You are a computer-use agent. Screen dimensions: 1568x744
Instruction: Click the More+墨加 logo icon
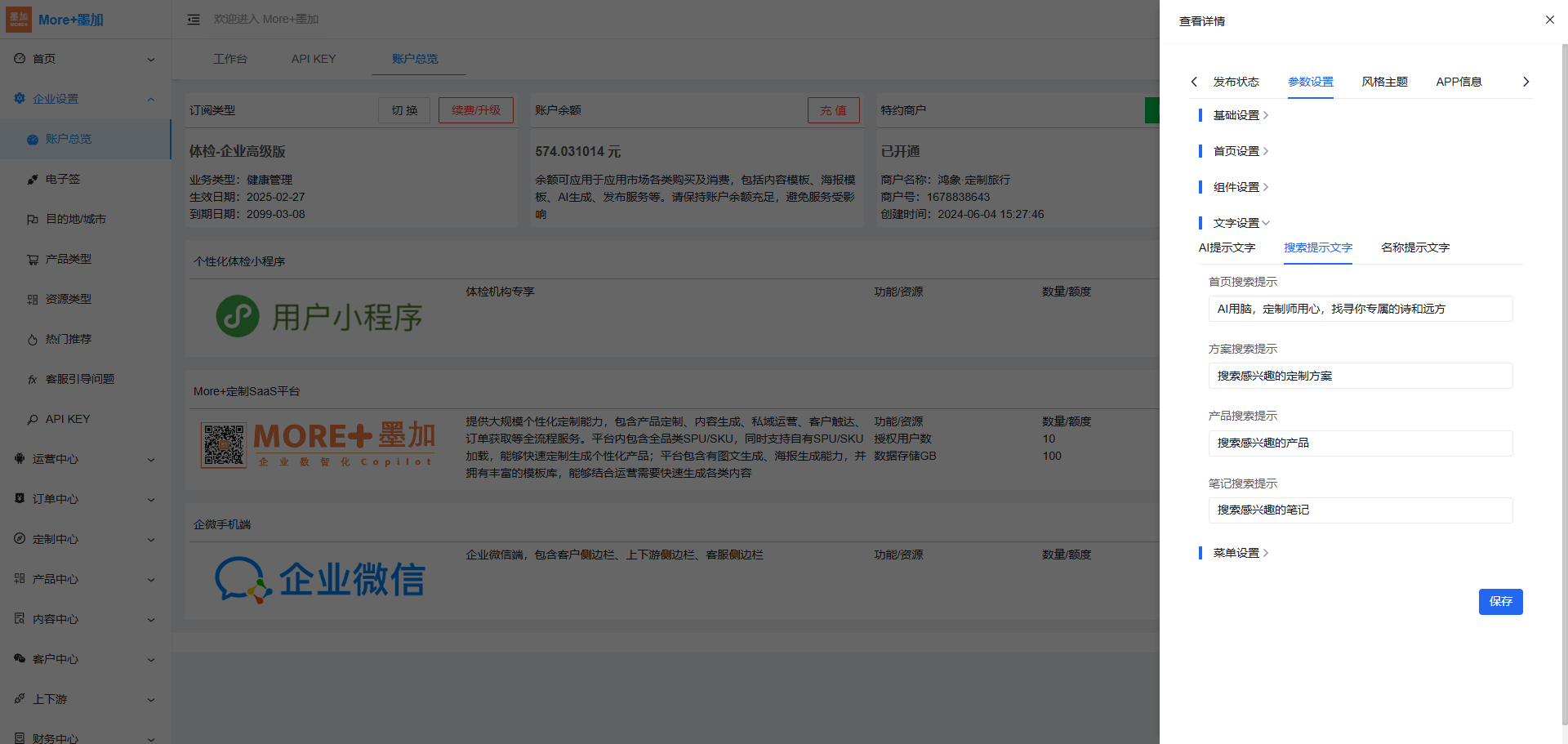coord(19,20)
